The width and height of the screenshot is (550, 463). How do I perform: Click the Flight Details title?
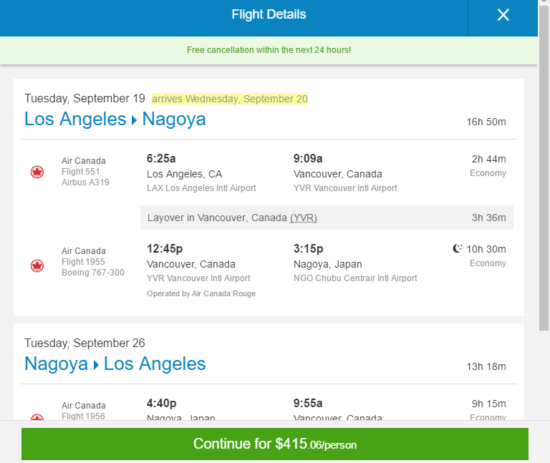click(269, 14)
